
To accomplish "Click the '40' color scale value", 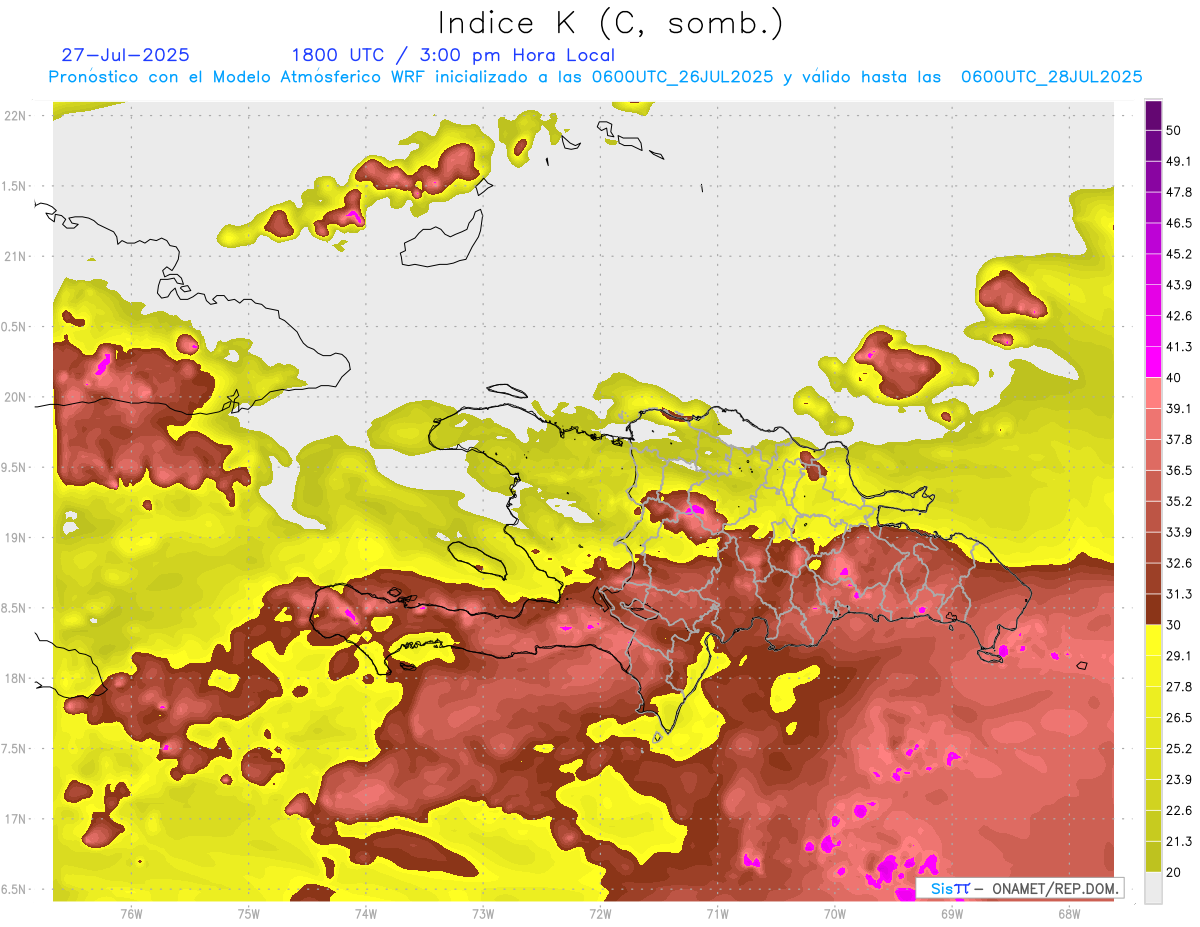I will pyautogui.click(x=1174, y=378).
